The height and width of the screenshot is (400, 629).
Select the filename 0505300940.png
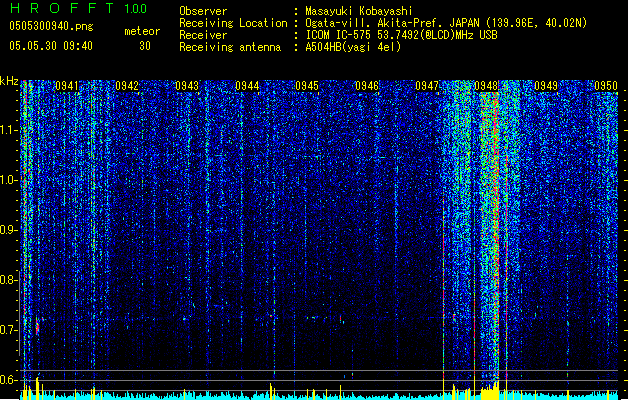click(x=51, y=26)
